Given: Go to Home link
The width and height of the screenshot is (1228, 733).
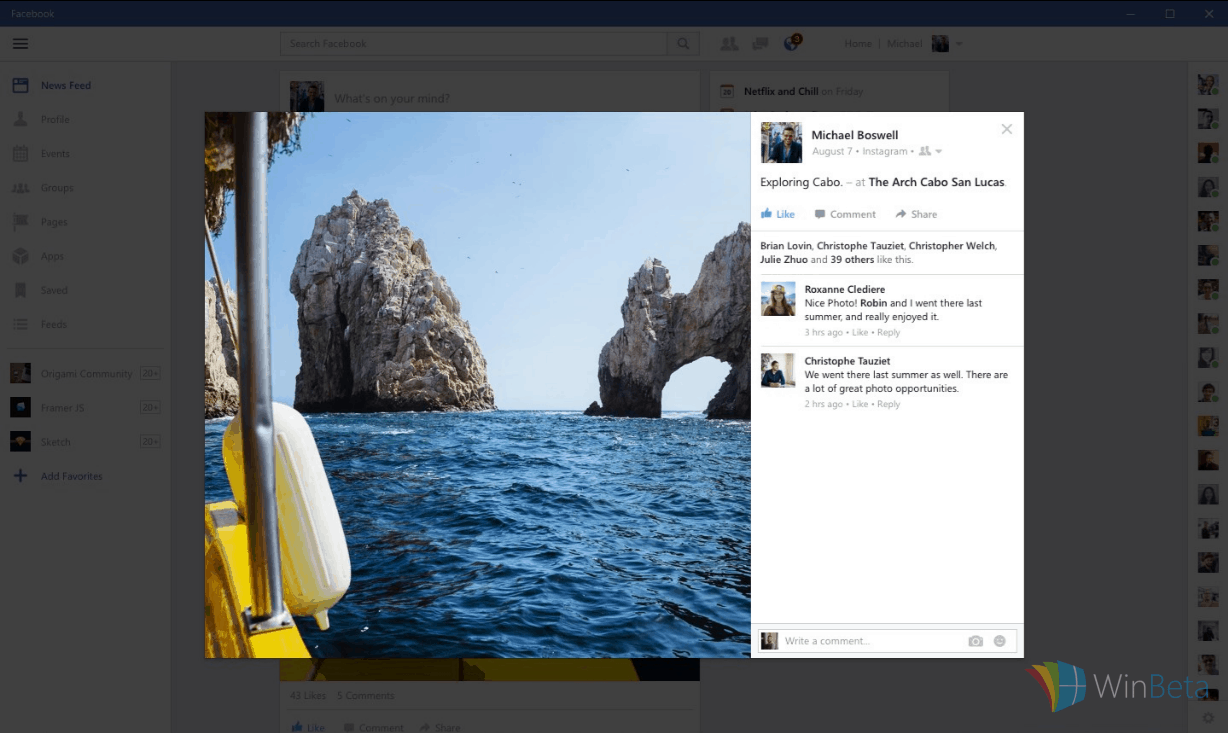Looking at the screenshot, I should [858, 44].
